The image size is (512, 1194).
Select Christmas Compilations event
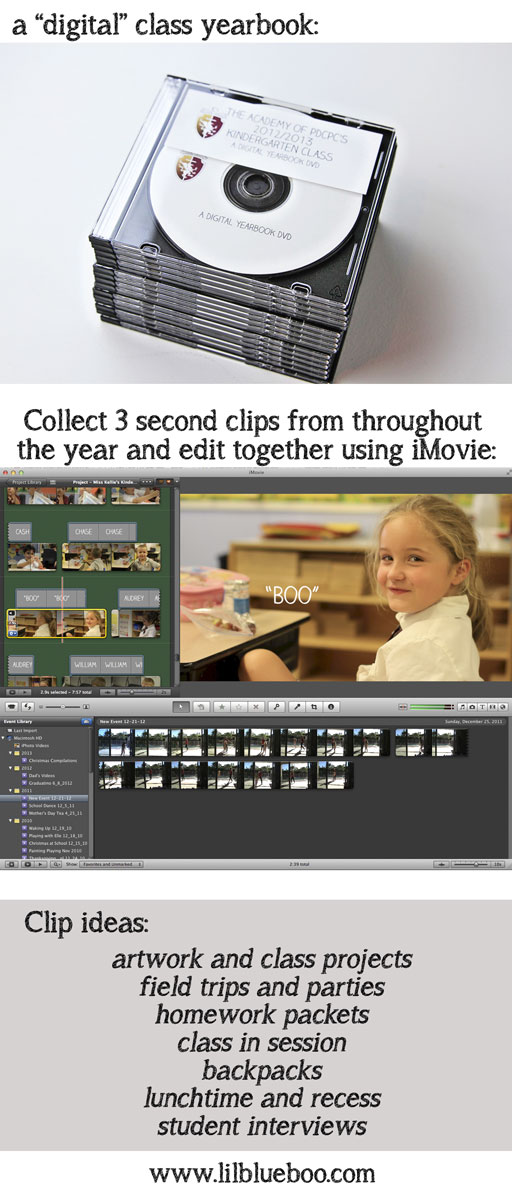(x=53, y=761)
